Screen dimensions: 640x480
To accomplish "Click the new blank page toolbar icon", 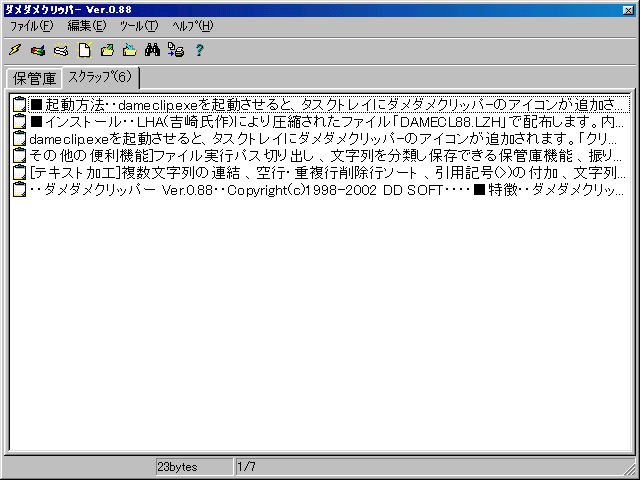I will click(x=84, y=50).
